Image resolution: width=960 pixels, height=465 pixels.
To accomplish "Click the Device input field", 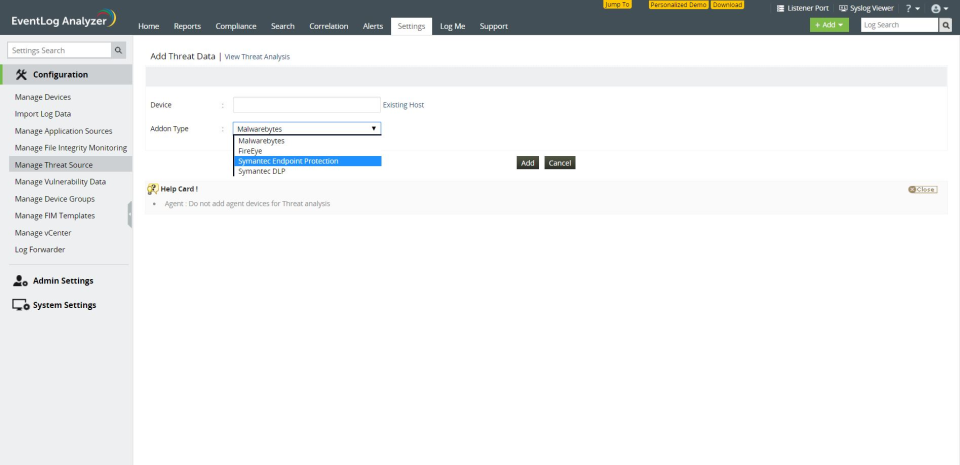I will [x=307, y=105].
